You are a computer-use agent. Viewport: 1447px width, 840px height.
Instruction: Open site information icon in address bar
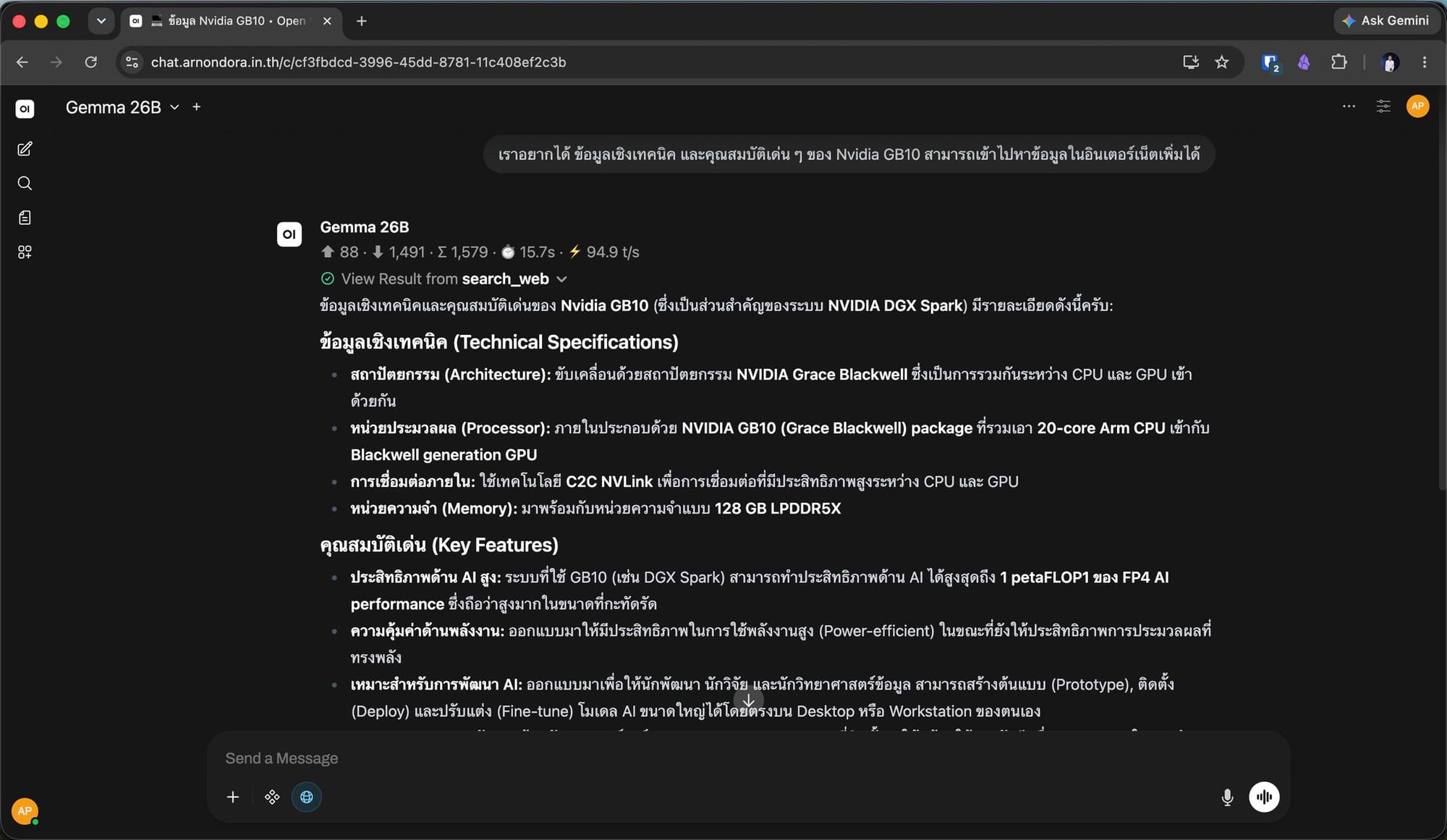[x=132, y=62]
